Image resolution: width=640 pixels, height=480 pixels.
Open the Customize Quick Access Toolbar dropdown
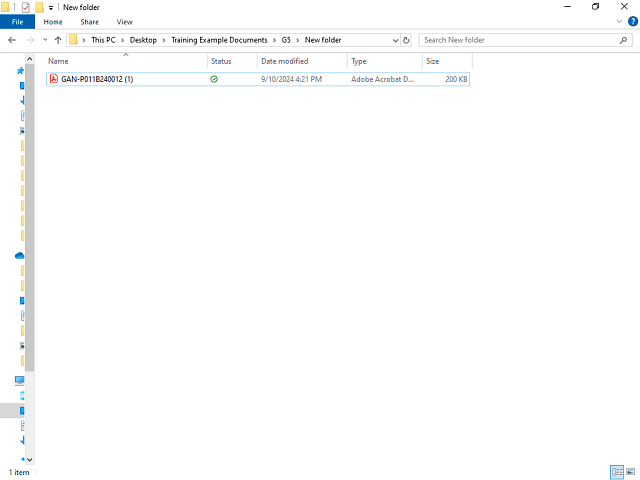click(x=51, y=7)
